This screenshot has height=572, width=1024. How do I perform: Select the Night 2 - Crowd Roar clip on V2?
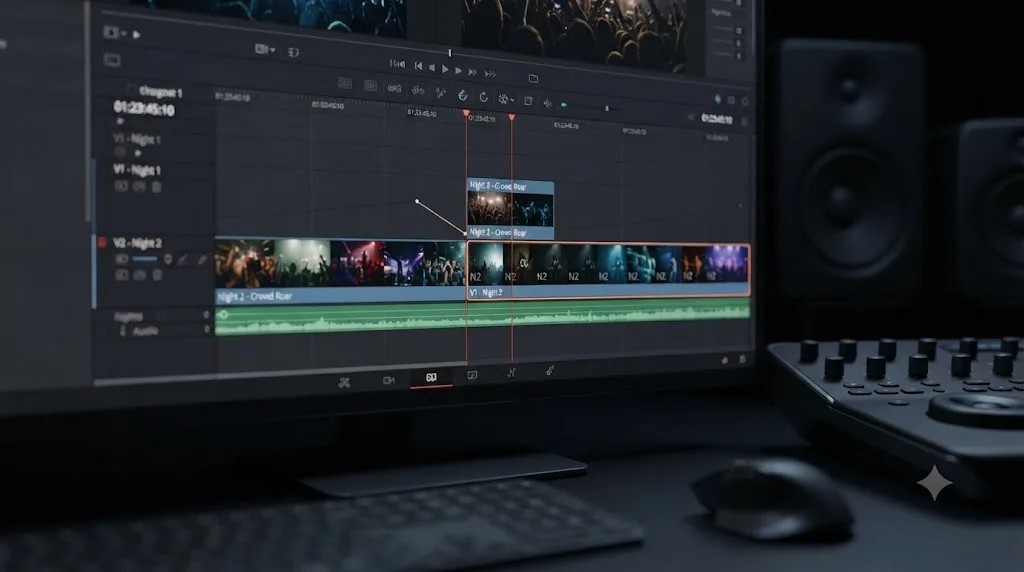point(340,270)
